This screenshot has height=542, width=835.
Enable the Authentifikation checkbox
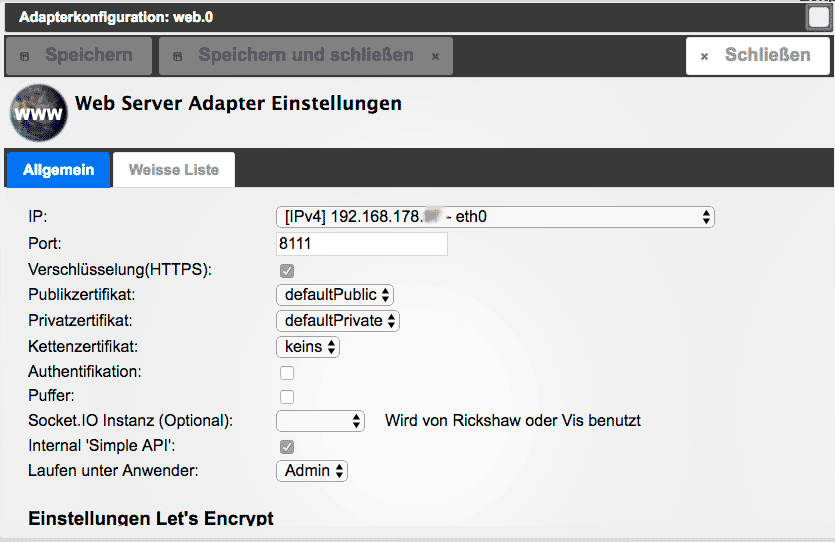287,372
